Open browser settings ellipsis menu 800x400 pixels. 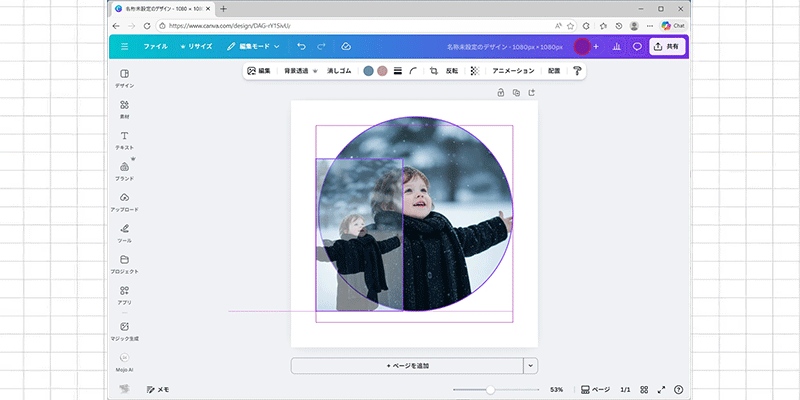pyautogui.click(x=650, y=26)
